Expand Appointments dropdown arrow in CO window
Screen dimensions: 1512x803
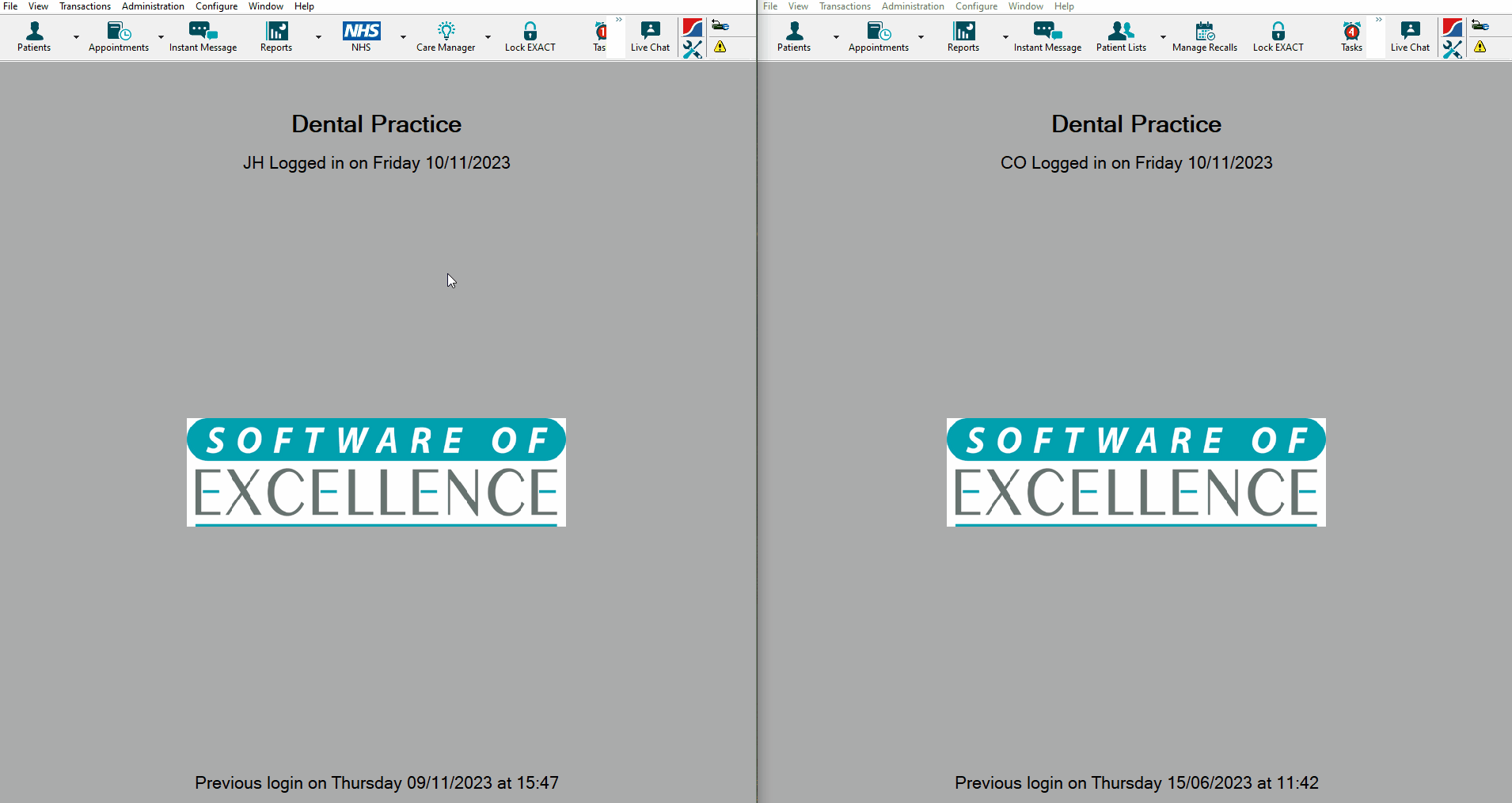pyautogui.click(x=921, y=37)
